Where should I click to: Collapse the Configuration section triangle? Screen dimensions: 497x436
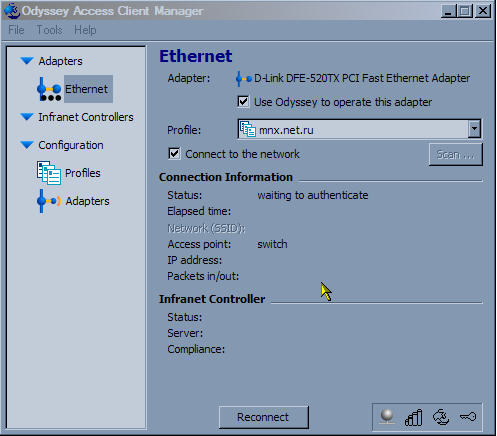27,145
